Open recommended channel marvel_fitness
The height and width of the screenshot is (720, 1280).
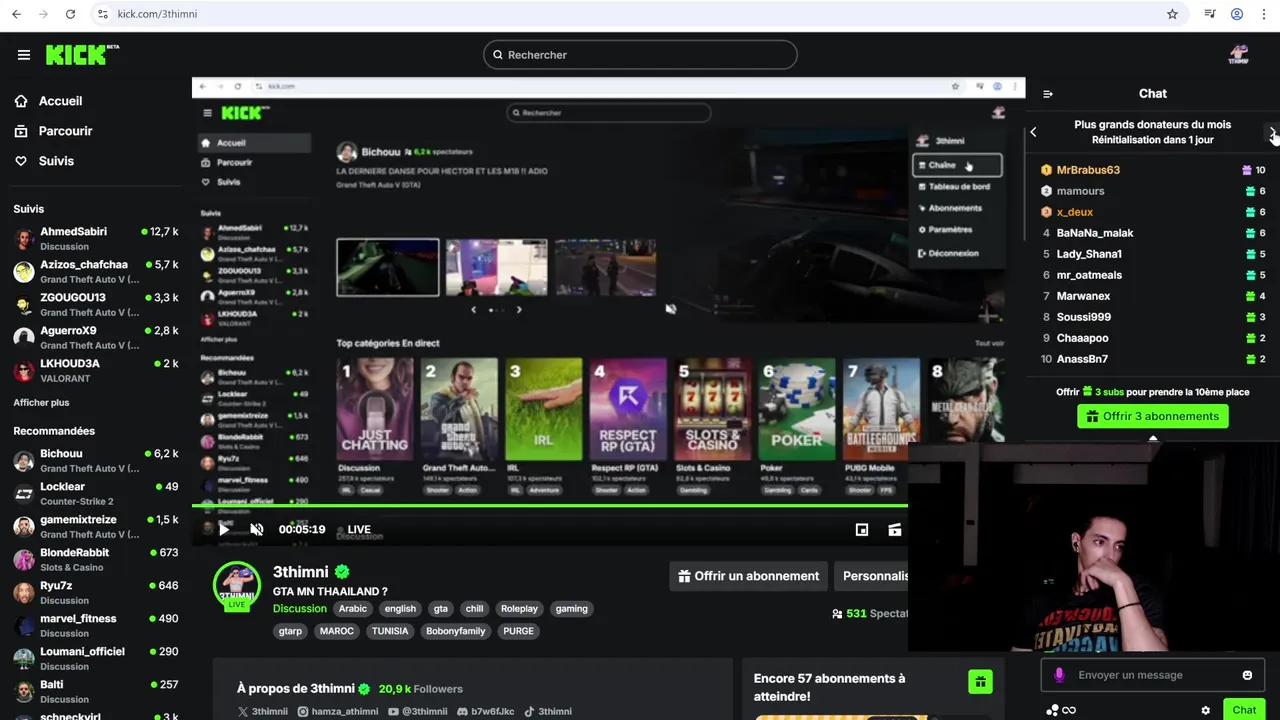pyautogui.click(x=96, y=626)
